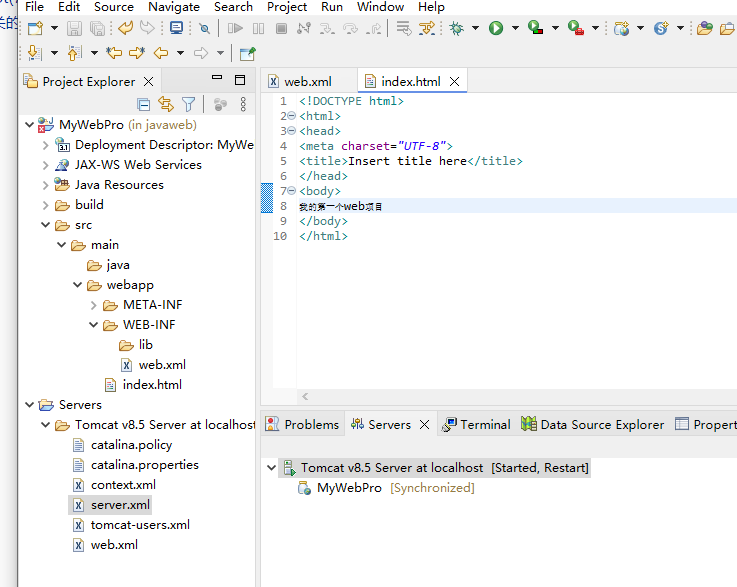Click line 8 in the editor
Image resolution: width=737 pixels, height=587 pixels.
pos(517,206)
